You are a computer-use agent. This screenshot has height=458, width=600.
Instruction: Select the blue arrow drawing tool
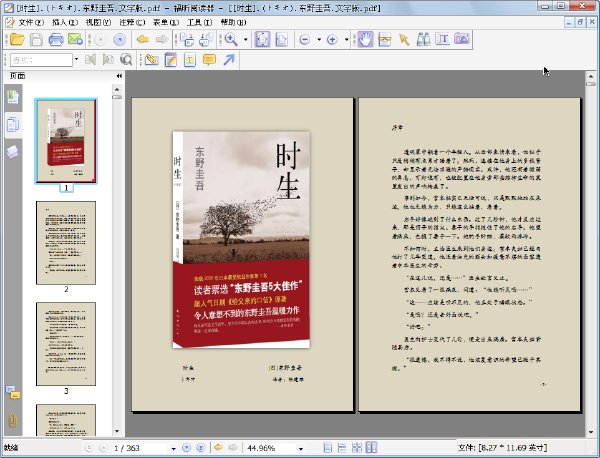(229, 60)
